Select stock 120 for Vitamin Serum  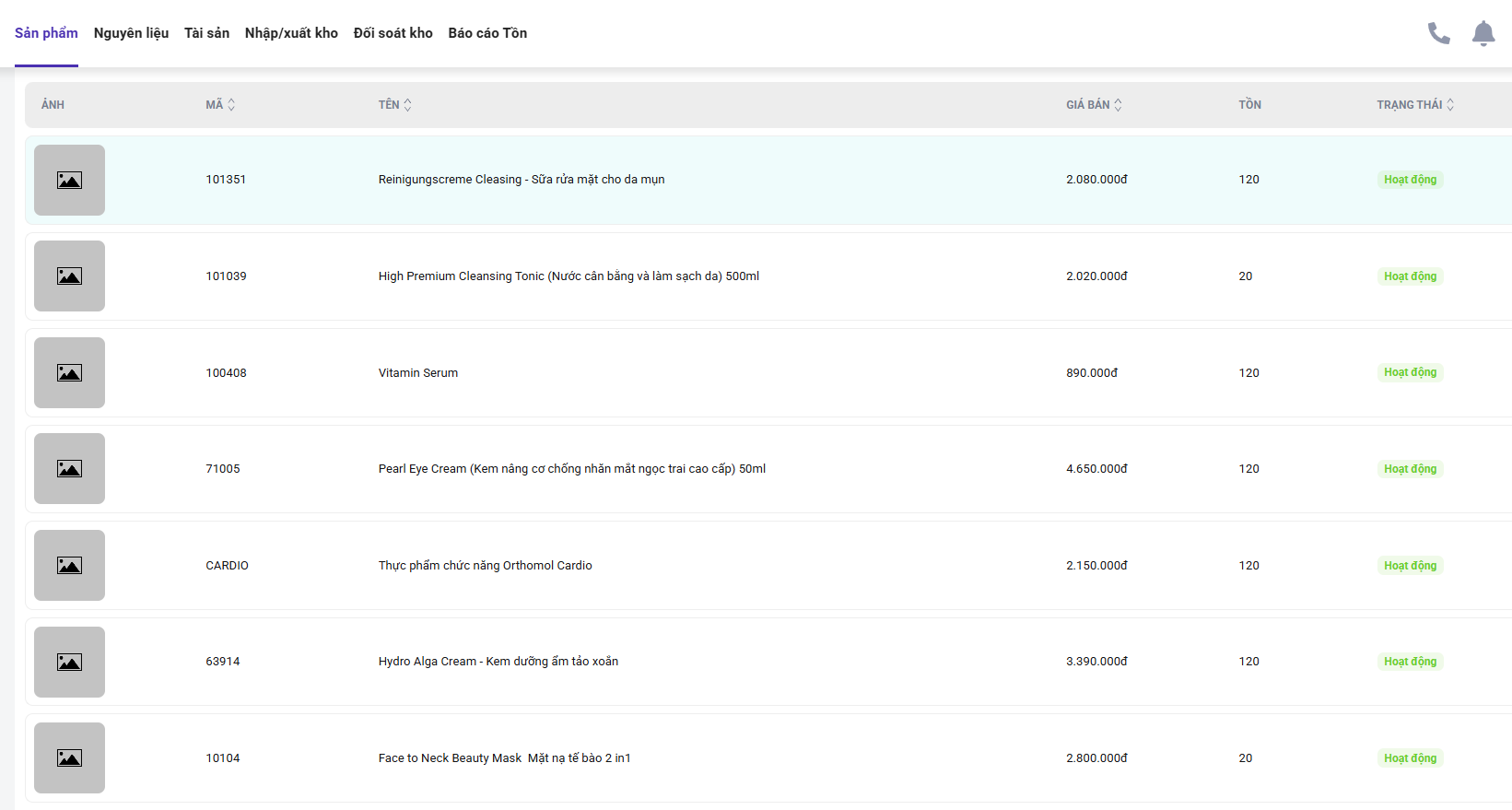(x=1248, y=373)
